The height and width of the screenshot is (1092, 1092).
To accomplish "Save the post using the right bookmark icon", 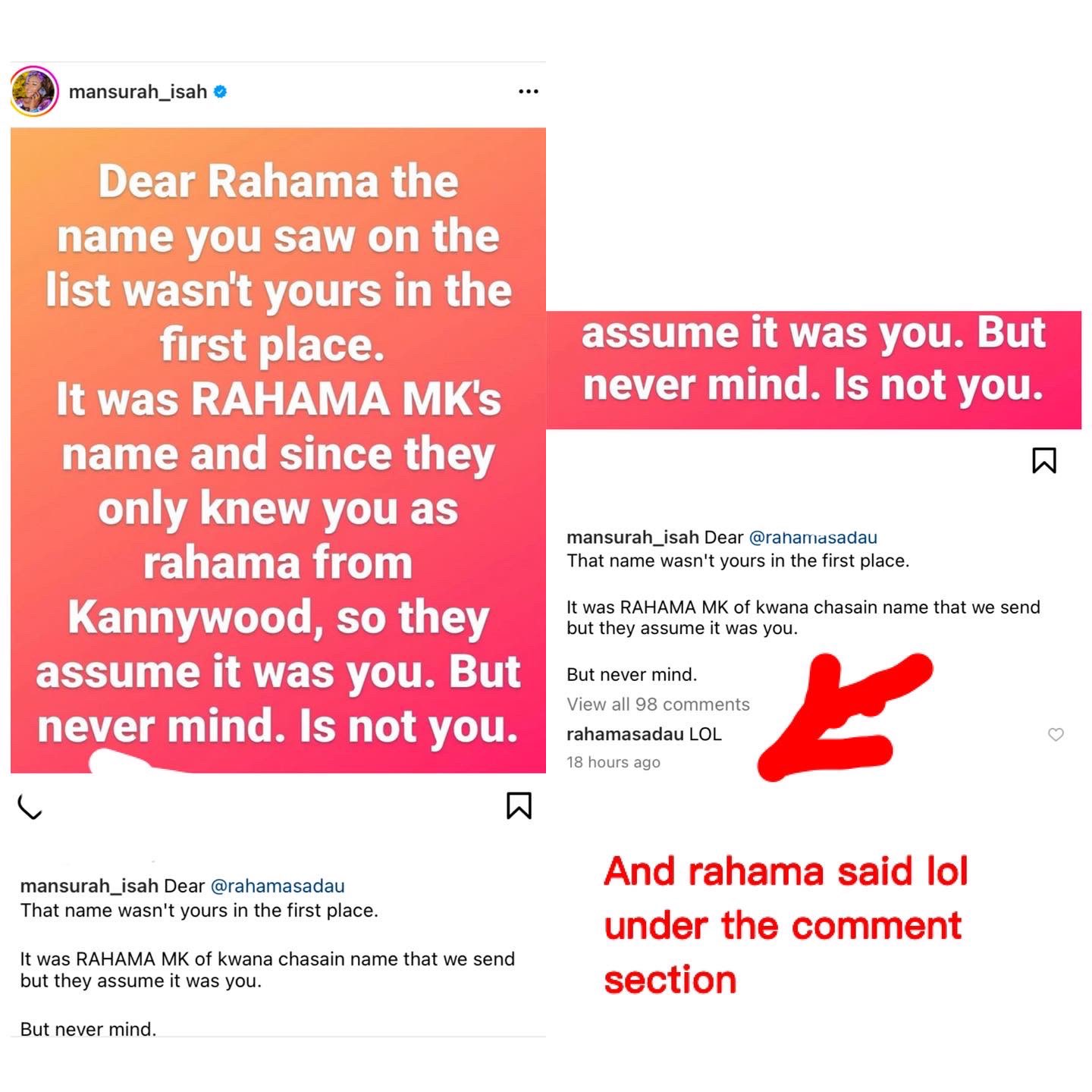I will pyautogui.click(x=1044, y=460).
